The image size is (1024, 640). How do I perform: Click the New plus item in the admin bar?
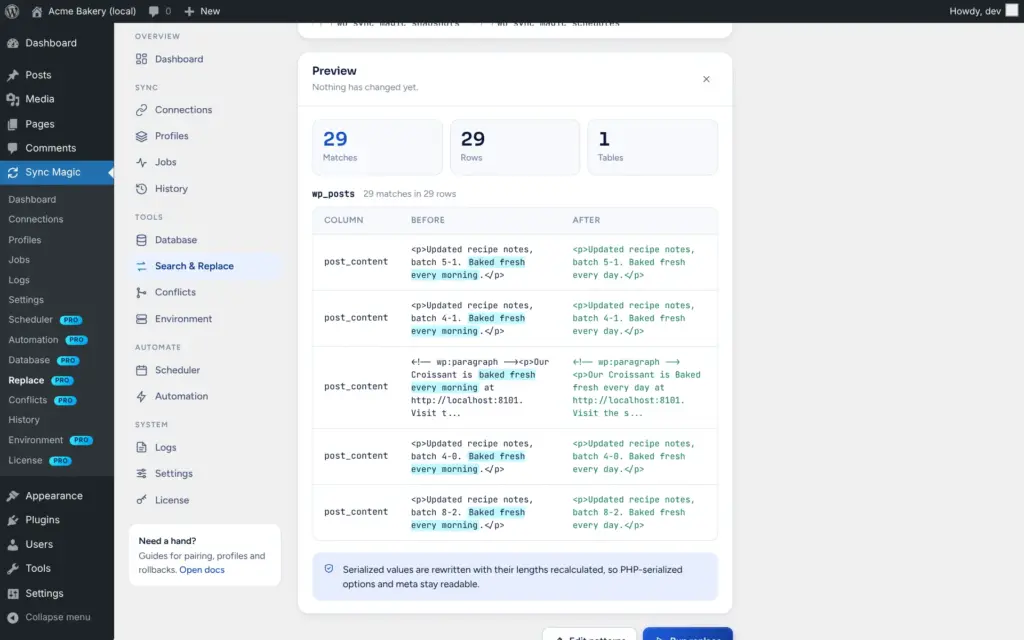202,11
